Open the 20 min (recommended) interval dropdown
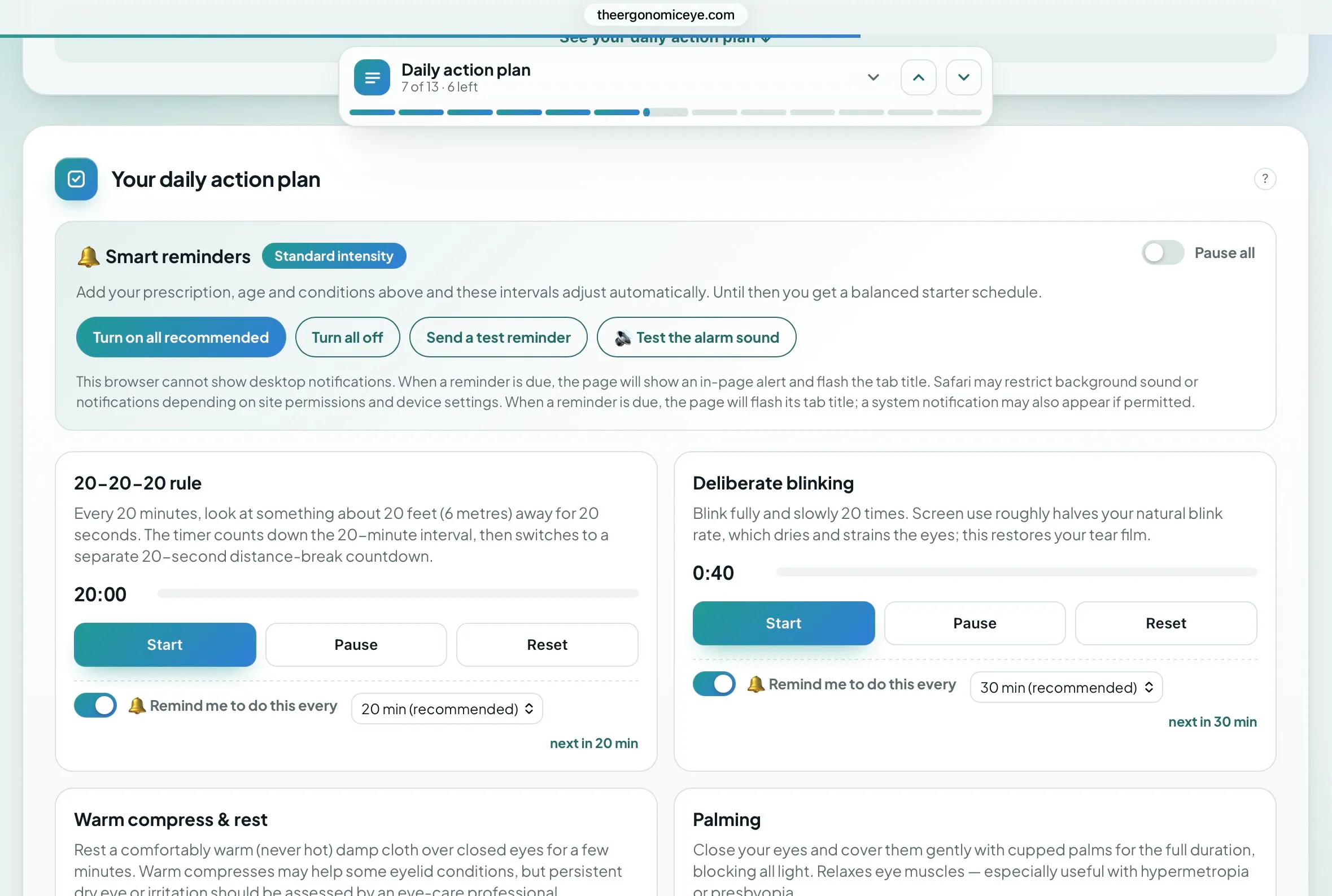The width and height of the screenshot is (1332, 896). [x=447, y=709]
